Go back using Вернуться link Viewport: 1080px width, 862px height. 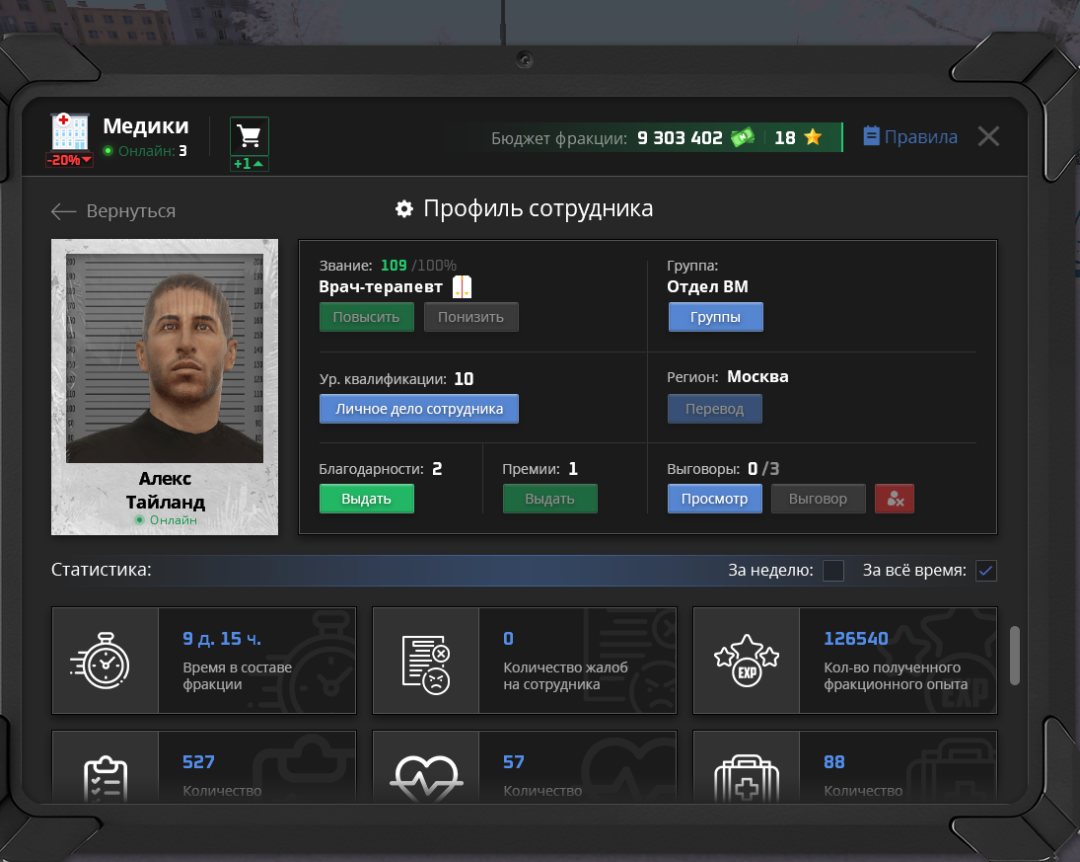coord(113,211)
